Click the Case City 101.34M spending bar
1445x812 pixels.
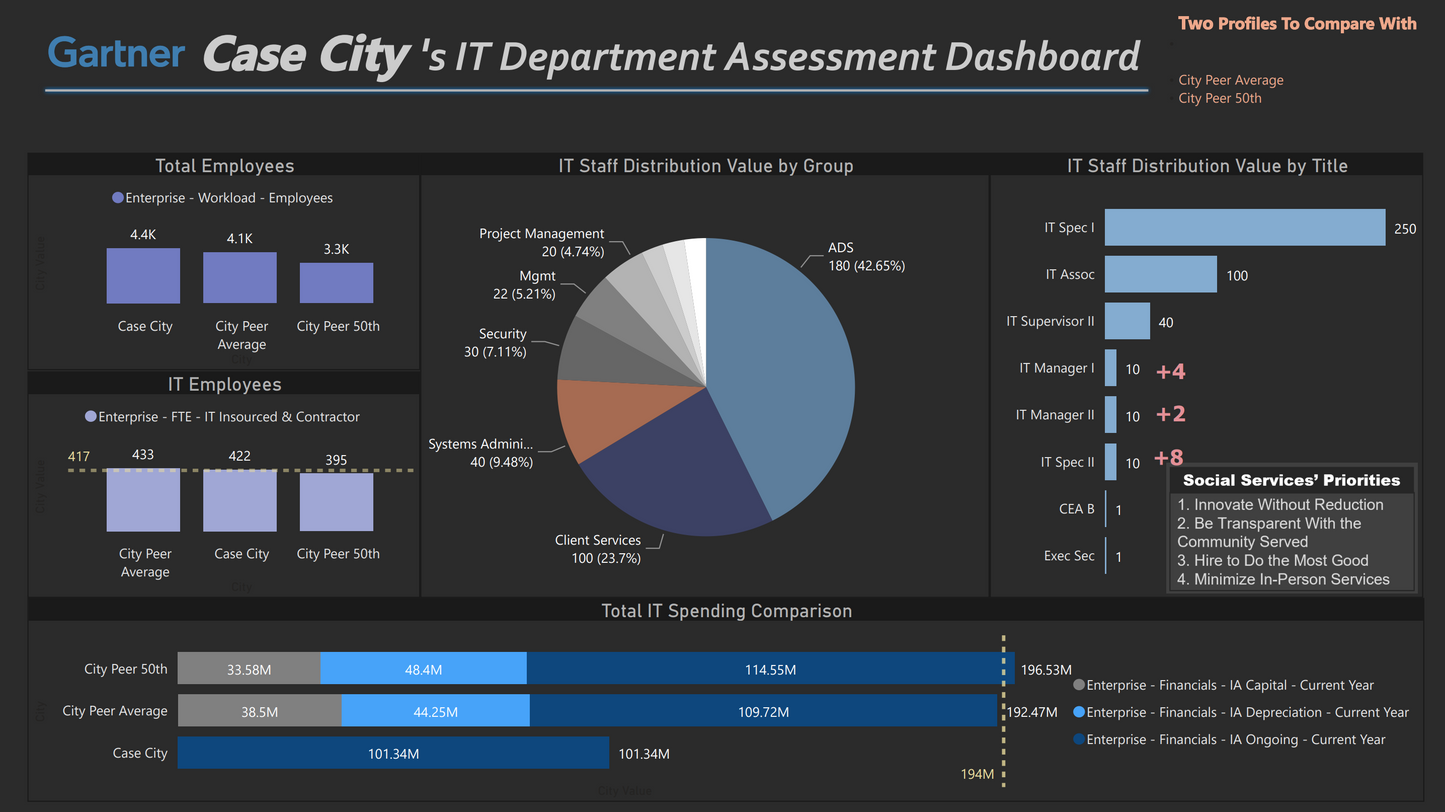click(393, 753)
